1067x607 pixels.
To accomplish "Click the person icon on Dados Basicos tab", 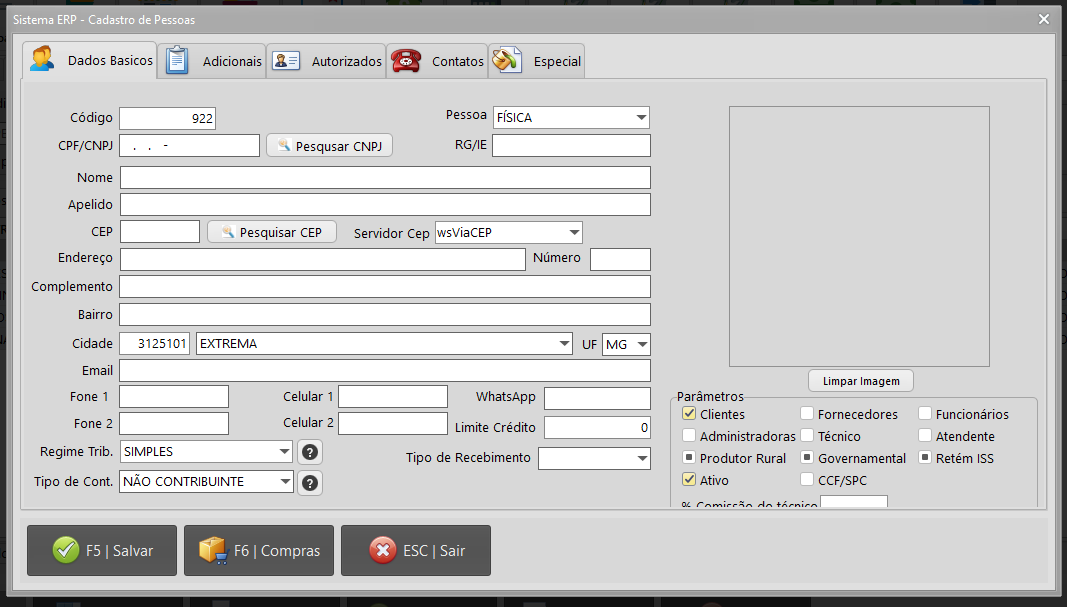I will [x=42, y=60].
